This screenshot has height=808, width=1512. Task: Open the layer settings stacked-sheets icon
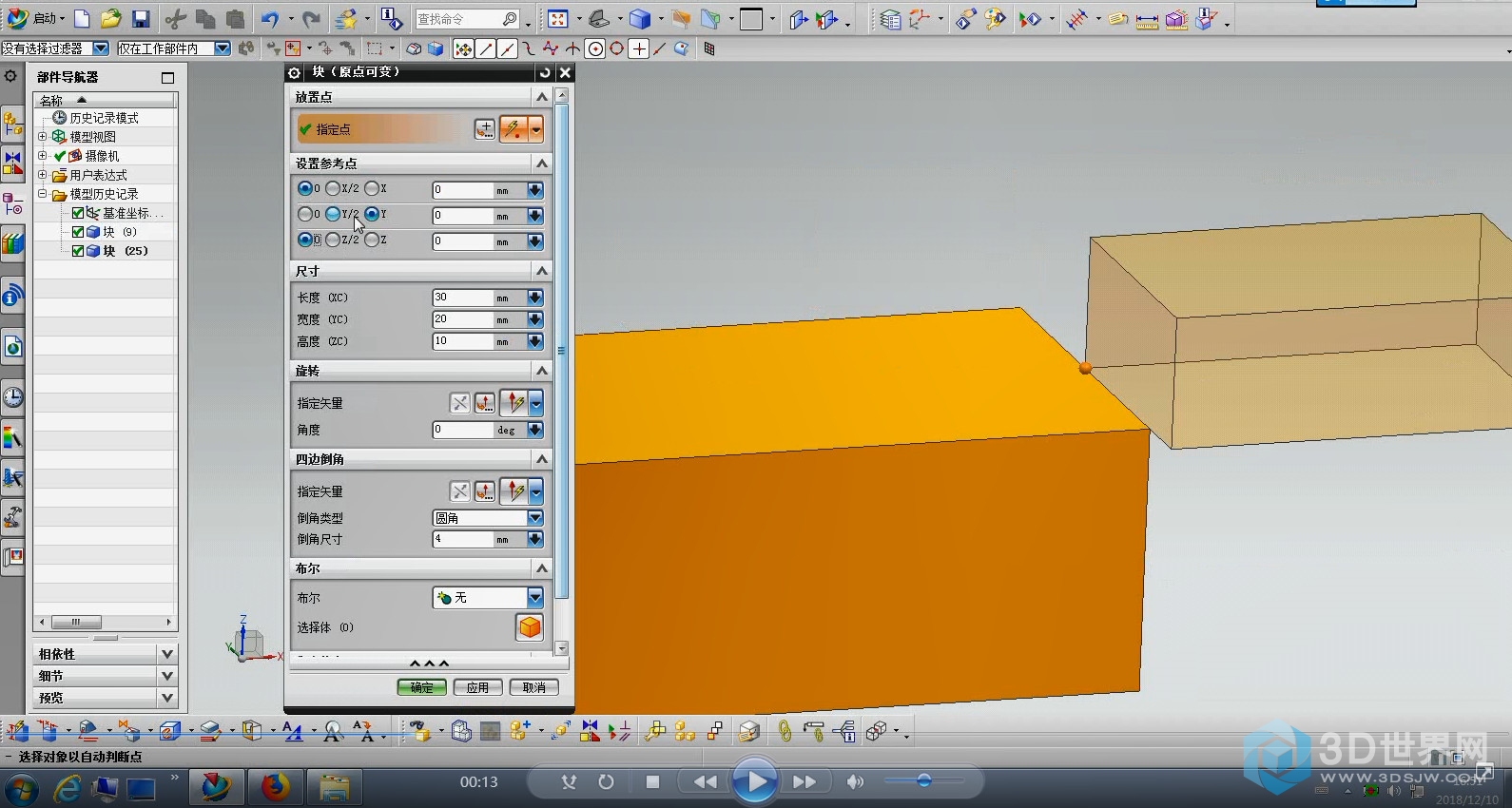click(890, 20)
